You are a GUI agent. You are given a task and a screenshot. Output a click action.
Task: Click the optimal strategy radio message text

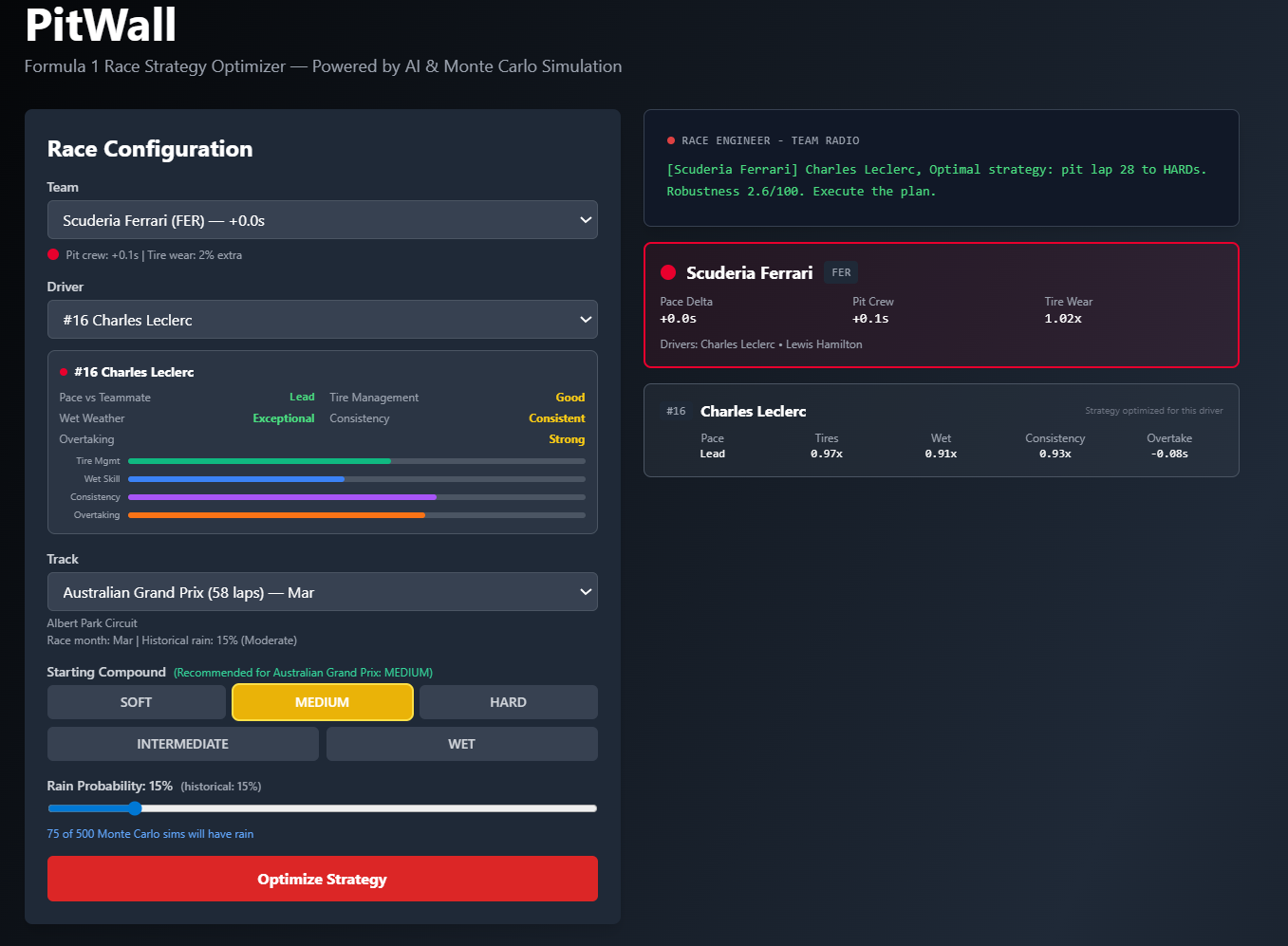936,180
